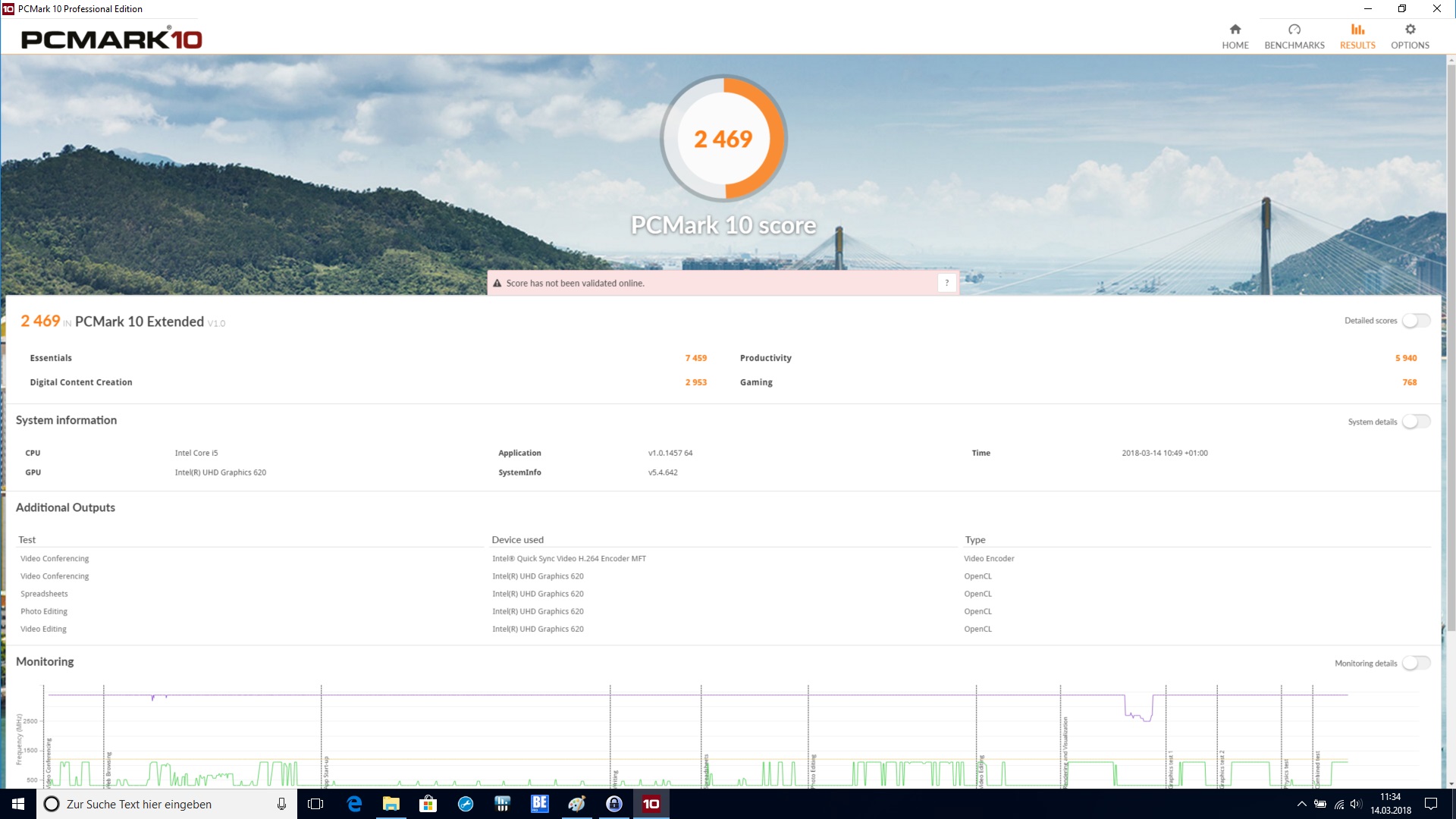This screenshot has width=1456, height=819.
Task: Click the PCMark 10 logo
Action: click(111, 39)
